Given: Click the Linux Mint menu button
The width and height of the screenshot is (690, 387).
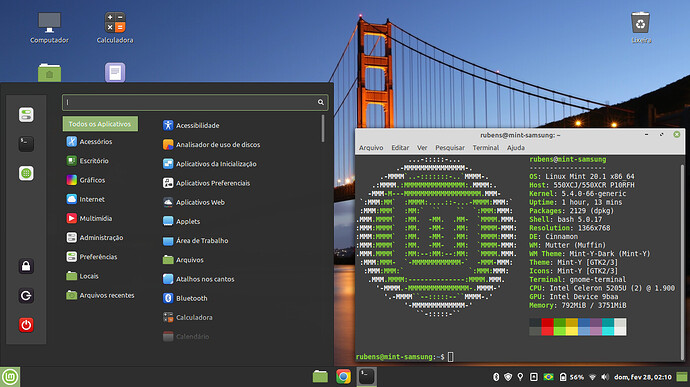Looking at the screenshot, I should 10,377.
